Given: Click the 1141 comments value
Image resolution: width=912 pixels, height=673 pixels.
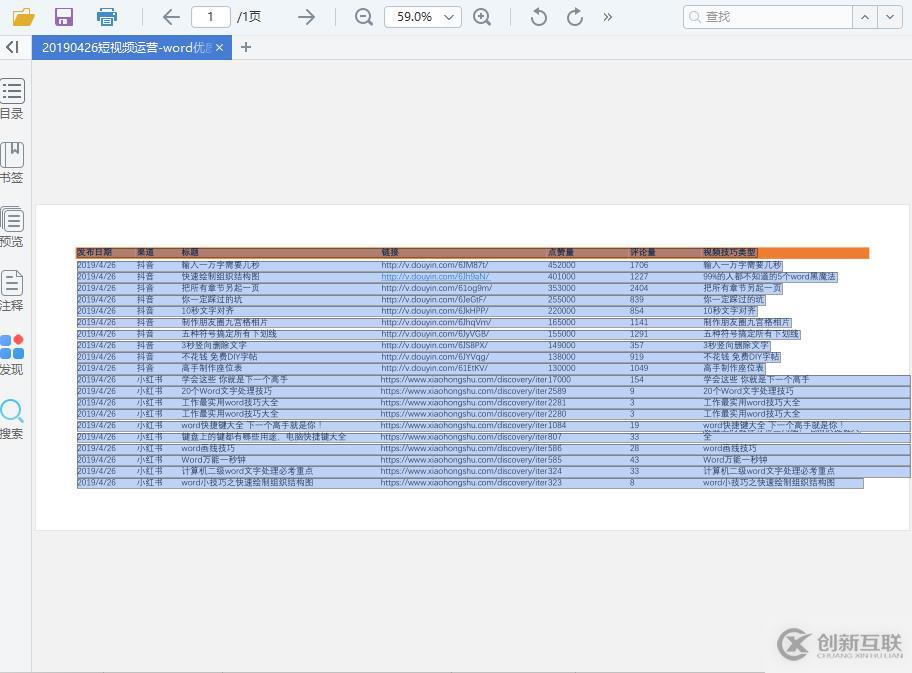Looking at the screenshot, I should [x=639, y=322].
